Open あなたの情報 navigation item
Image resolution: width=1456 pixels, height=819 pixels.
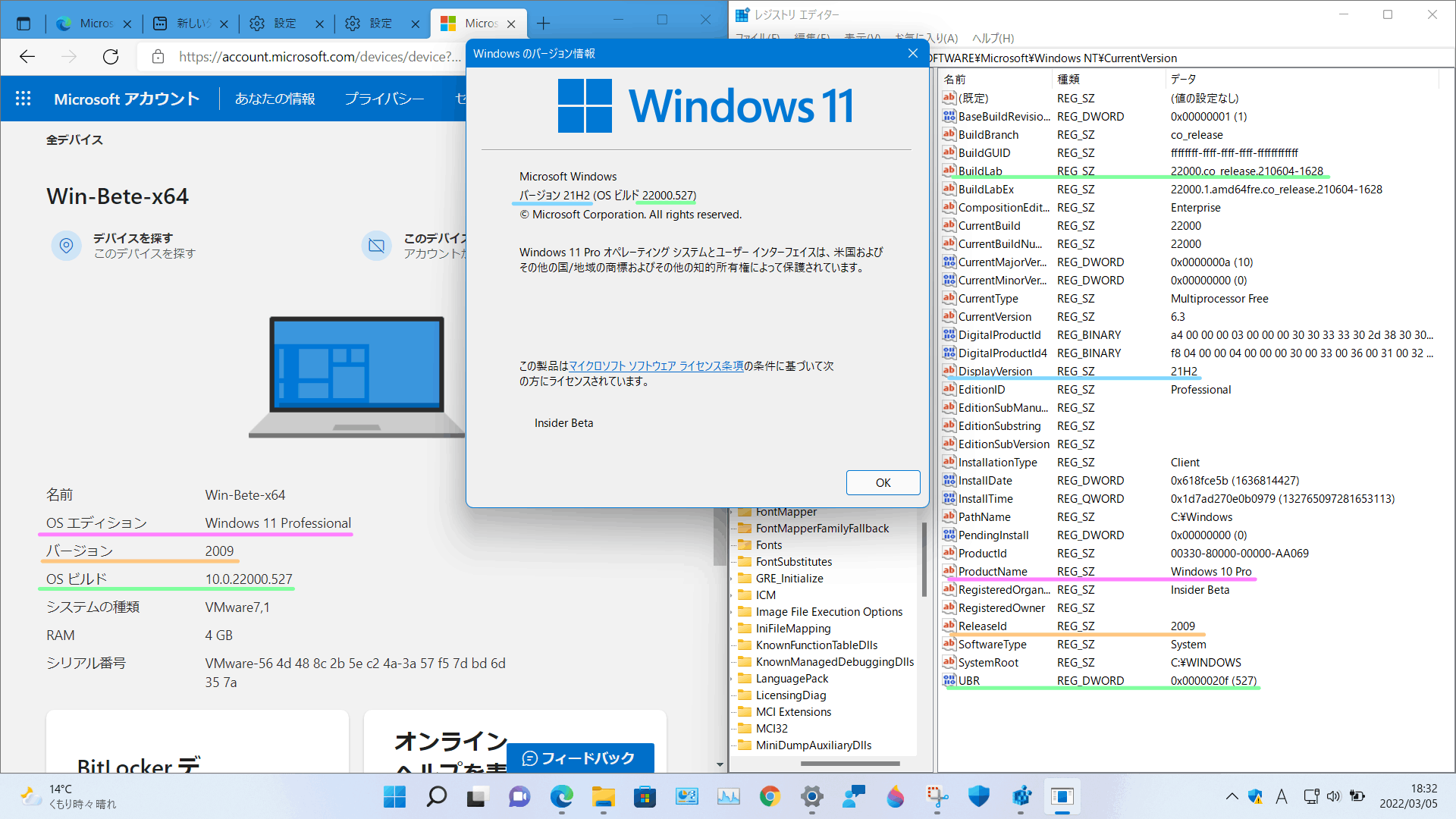(275, 99)
